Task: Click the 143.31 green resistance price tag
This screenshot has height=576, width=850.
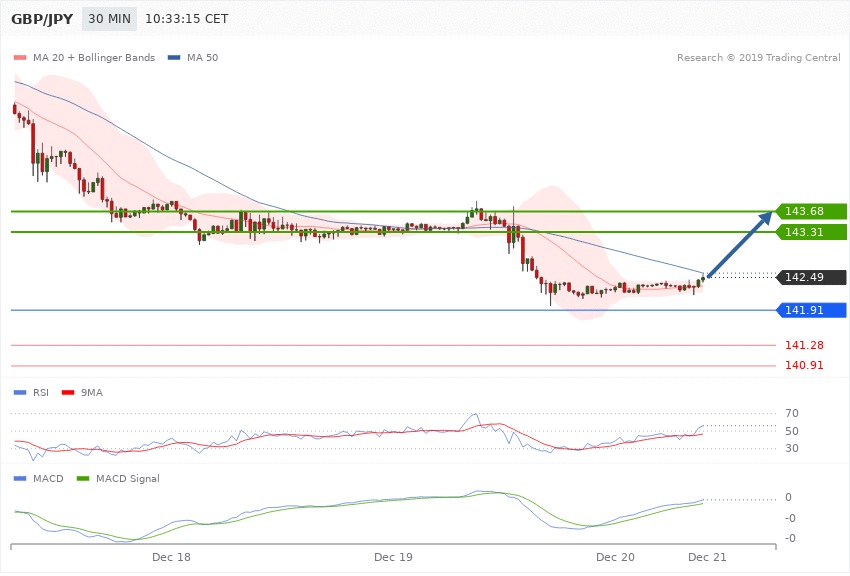Action: [812, 232]
